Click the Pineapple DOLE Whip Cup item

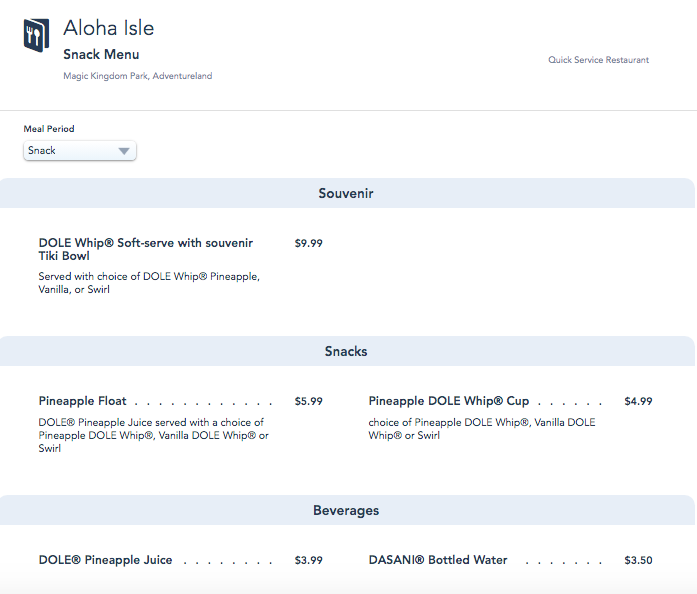[x=448, y=401]
